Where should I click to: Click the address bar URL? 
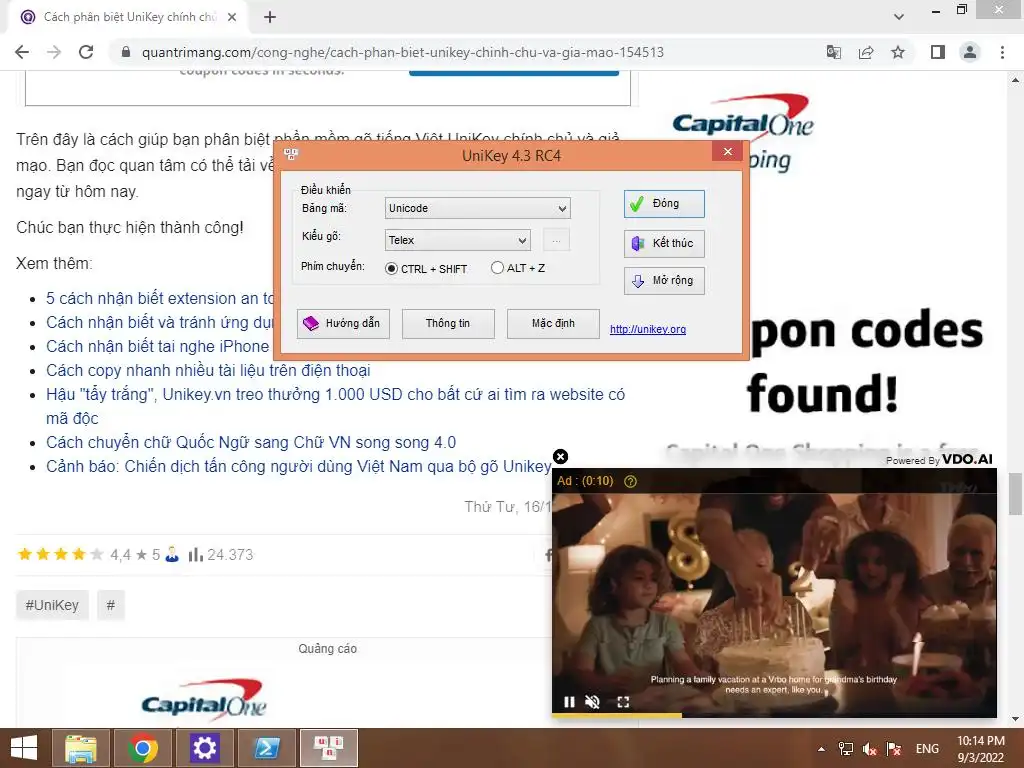pyautogui.click(x=402, y=52)
